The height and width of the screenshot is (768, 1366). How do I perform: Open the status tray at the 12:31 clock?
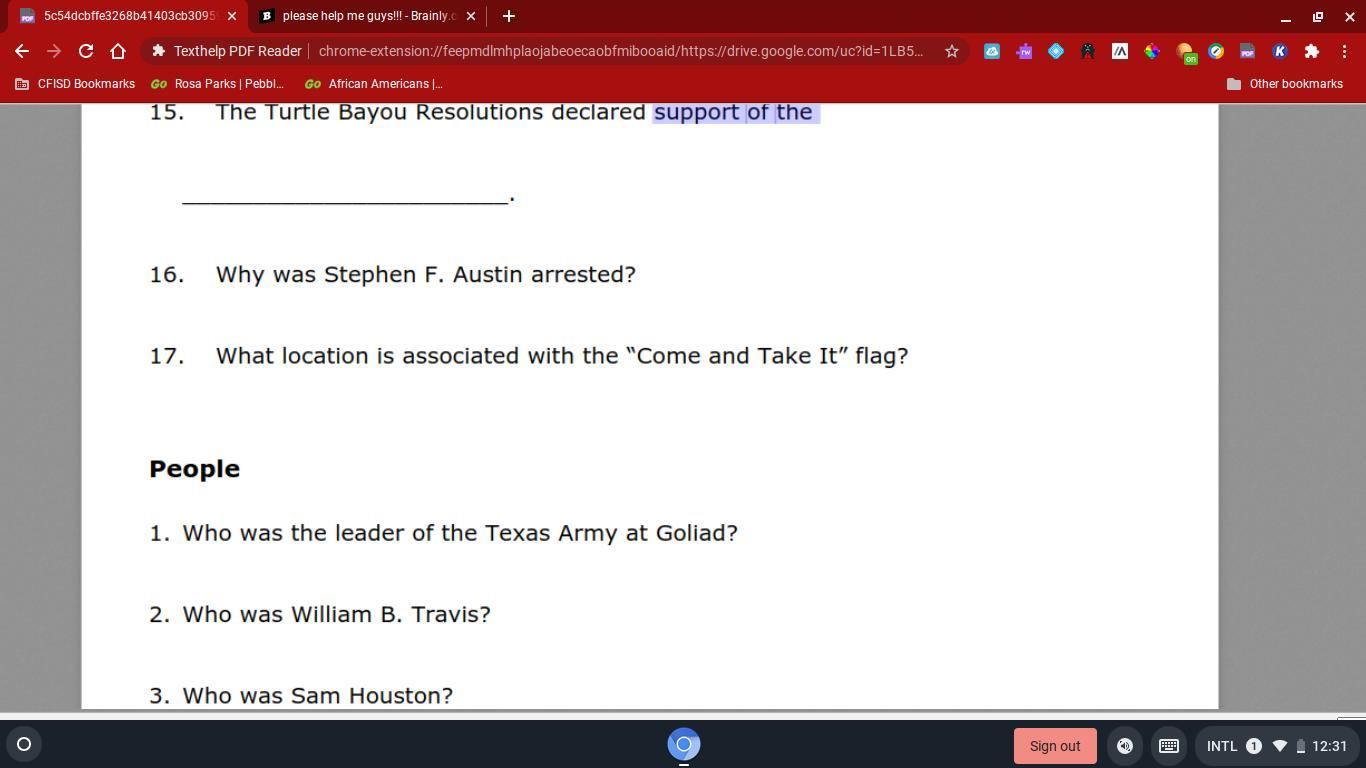1329,746
